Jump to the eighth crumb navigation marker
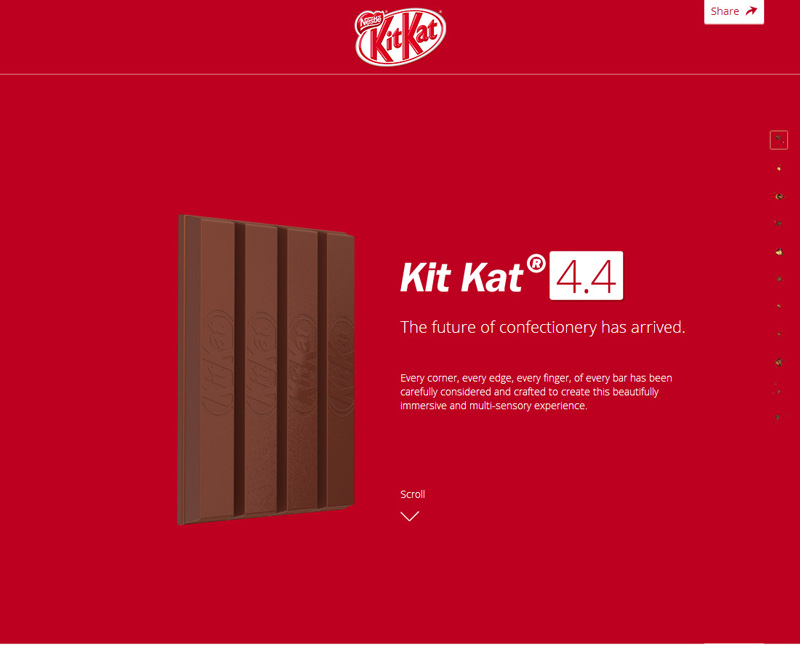The image size is (800, 646). click(x=779, y=334)
